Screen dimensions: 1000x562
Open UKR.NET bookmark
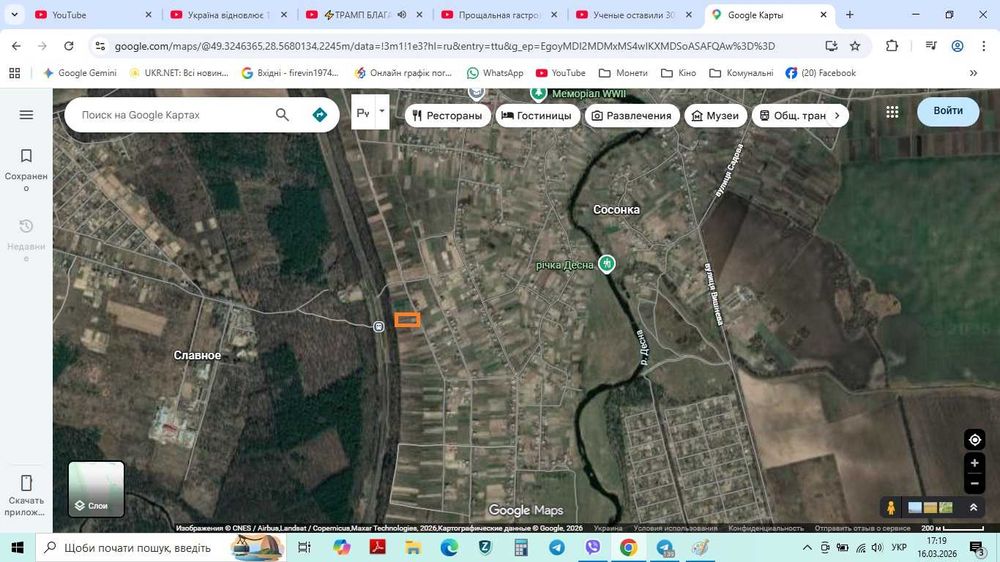coord(179,73)
